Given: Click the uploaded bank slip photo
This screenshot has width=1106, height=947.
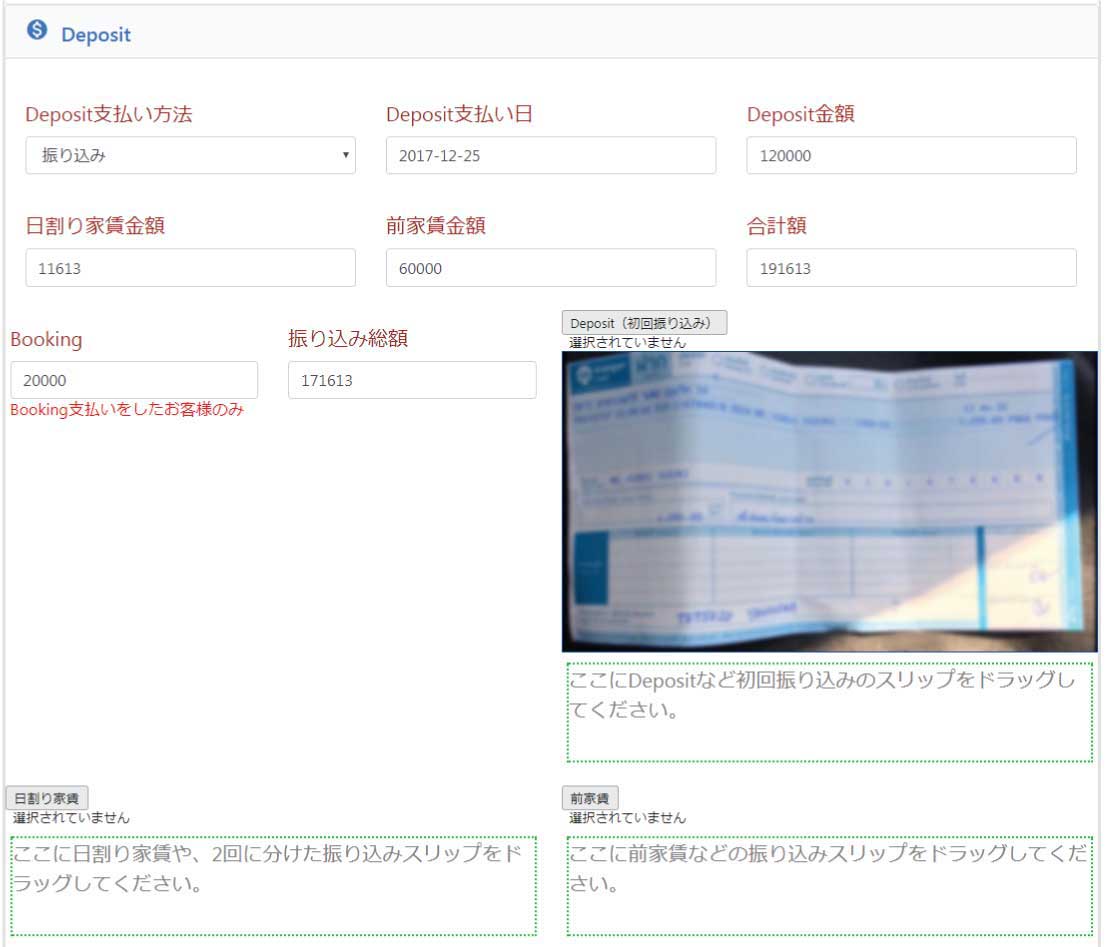Looking at the screenshot, I should tap(829, 501).
